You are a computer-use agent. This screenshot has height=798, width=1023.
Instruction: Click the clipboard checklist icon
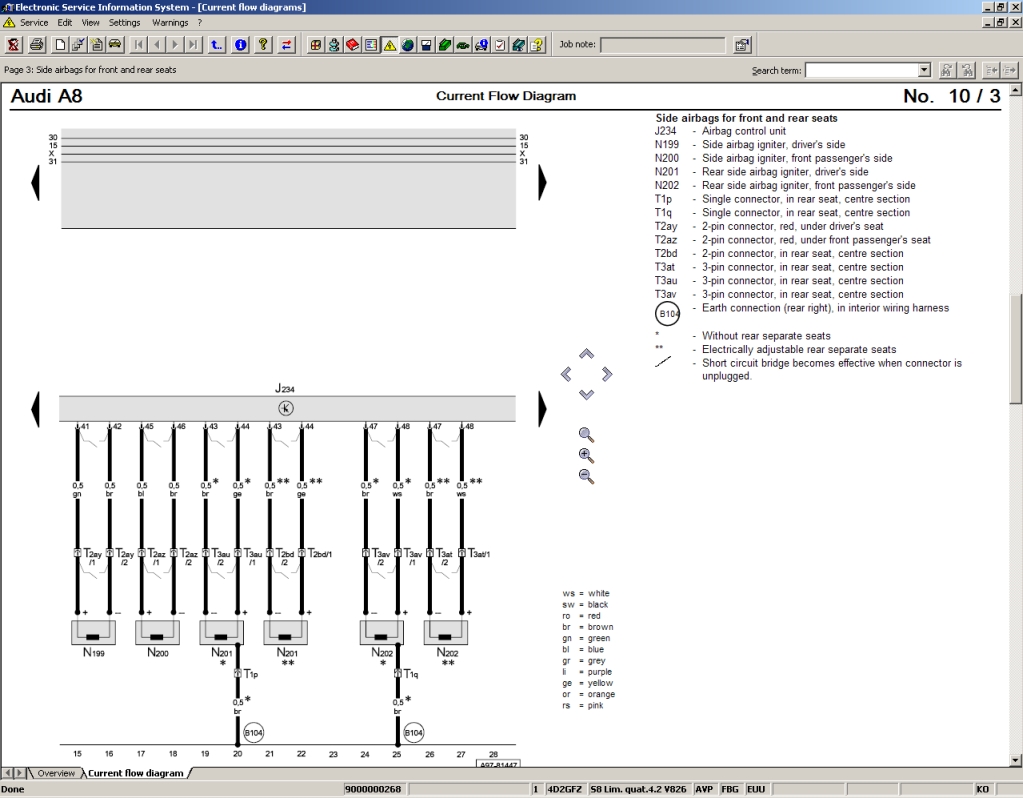500,45
